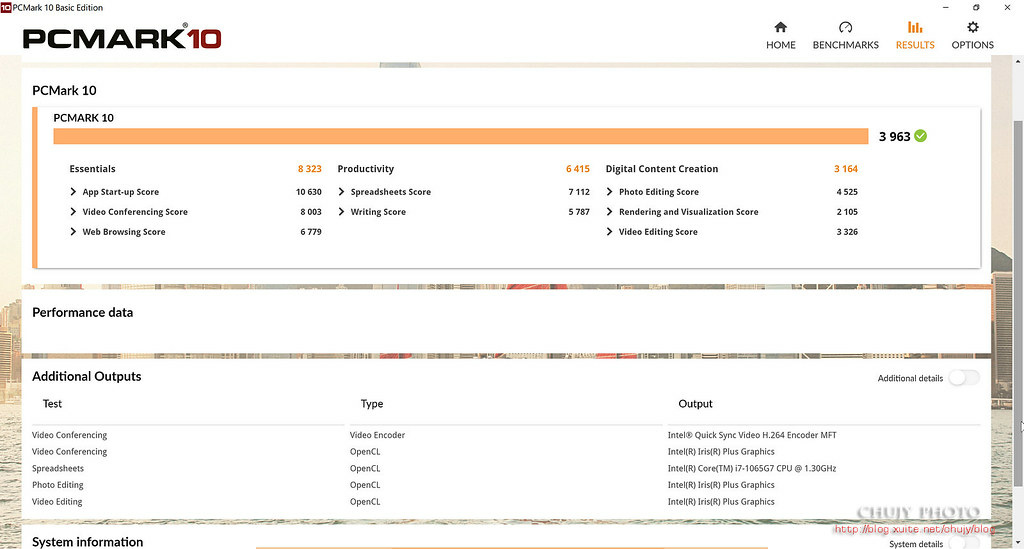
Task: Click the PCMark 10 title bar app icon
Action: (x=6, y=8)
